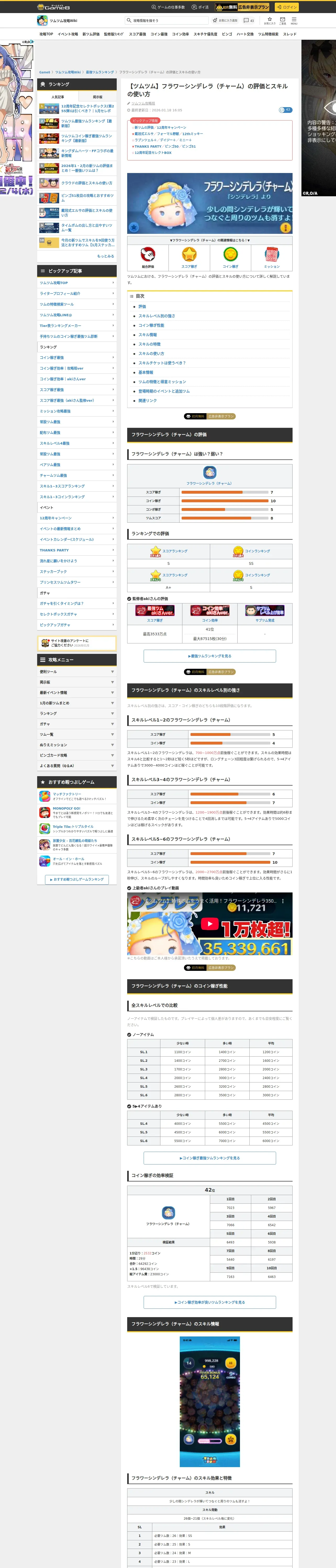336x1568 pixels.
Task: Open the スキルチケットは使うべき？ contents link
Action: (162, 363)
